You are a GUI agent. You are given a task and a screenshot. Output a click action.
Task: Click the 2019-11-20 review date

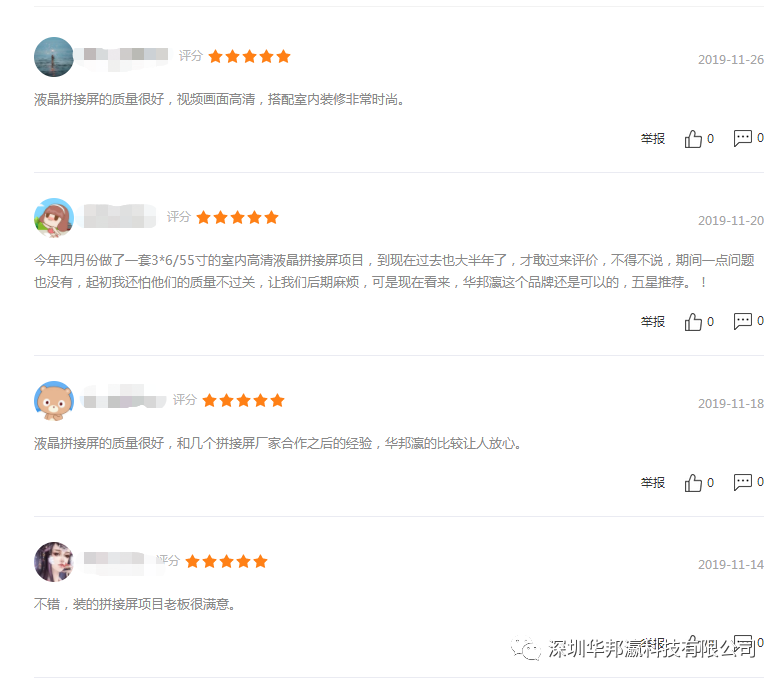[731, 221]
